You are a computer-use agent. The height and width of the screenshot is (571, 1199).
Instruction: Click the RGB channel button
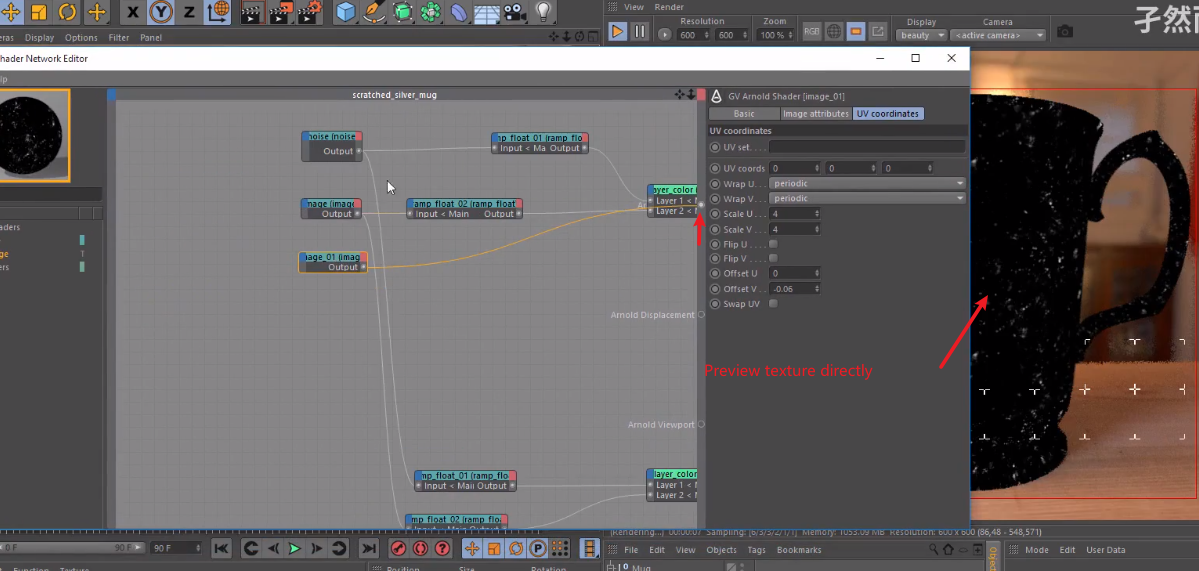tap(812, 32)
